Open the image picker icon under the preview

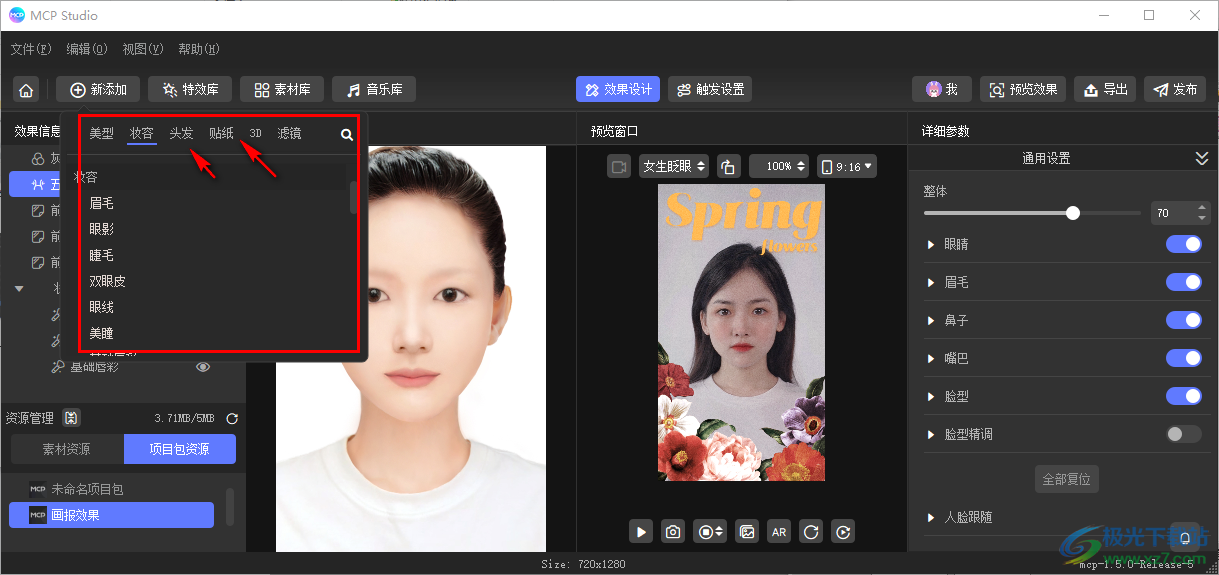(746, 532)
